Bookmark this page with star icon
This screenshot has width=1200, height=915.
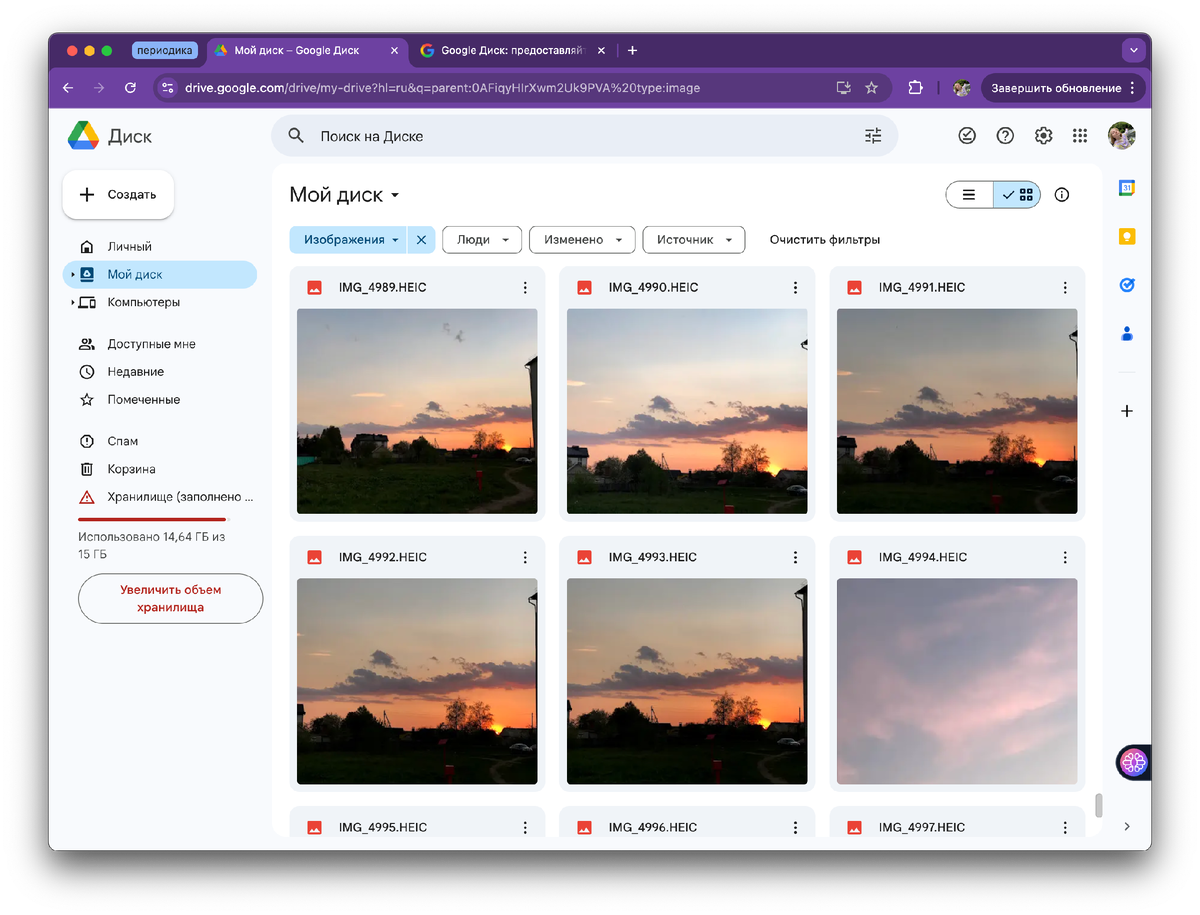[x=871, y=88]
